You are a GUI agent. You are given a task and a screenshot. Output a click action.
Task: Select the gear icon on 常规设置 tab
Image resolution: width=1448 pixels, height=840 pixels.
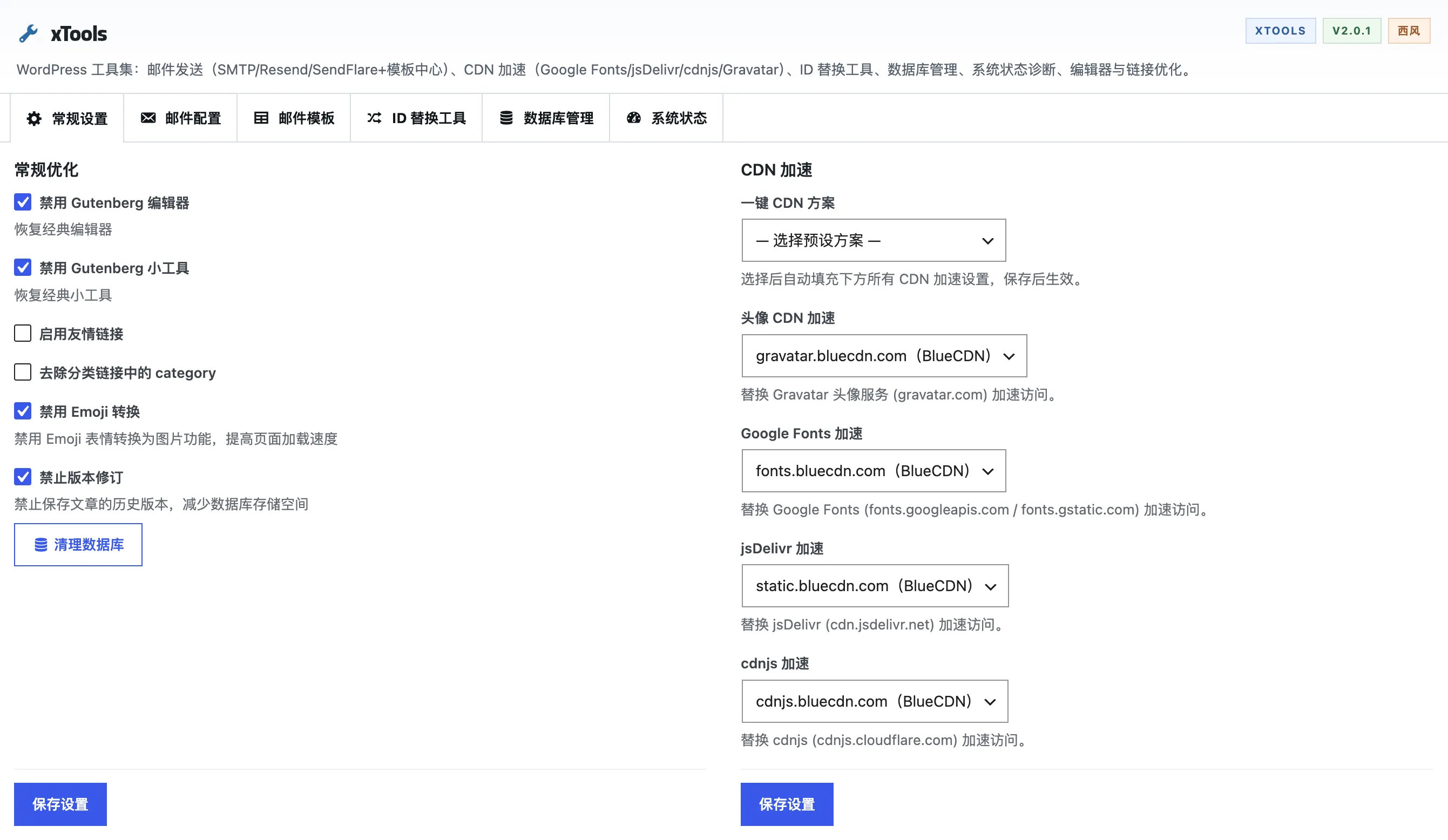[x=34, y=118]
